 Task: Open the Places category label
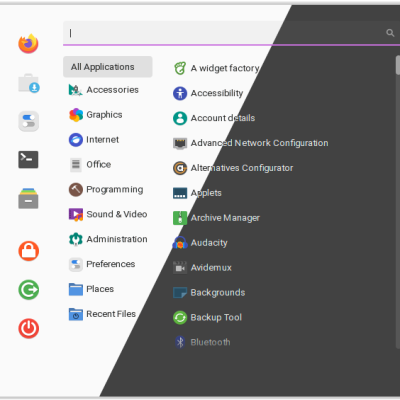(x=100, y=289)
